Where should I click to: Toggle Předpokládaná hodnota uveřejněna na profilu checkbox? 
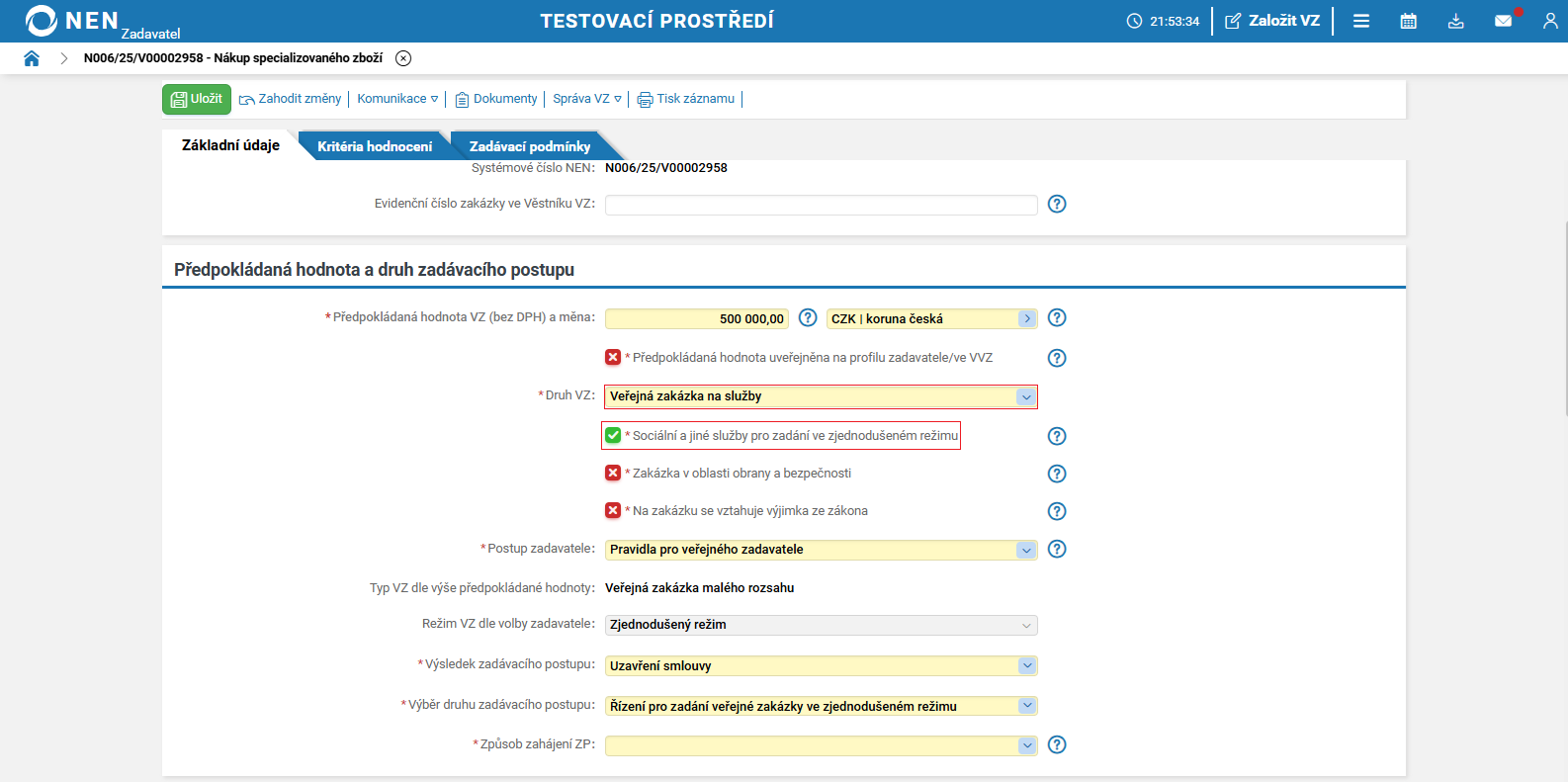(613, 357)
